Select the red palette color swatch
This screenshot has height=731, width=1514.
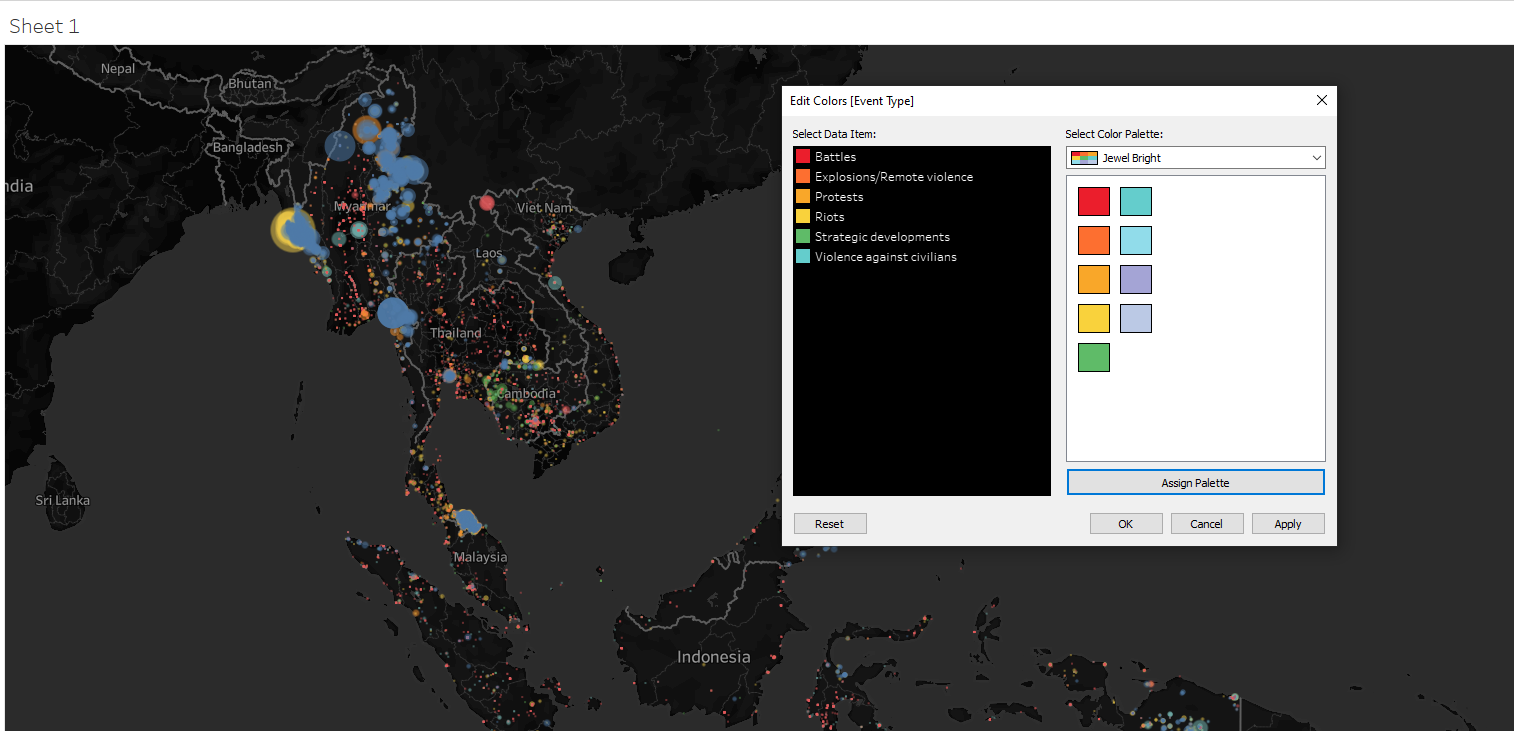click(1093, 201)
